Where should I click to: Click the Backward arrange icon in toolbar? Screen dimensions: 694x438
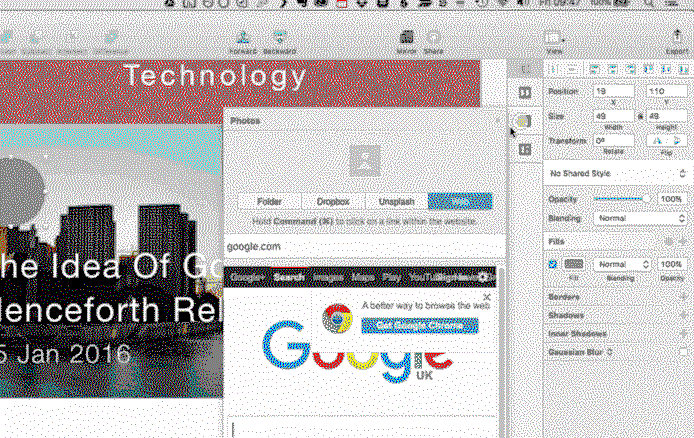[279, 36]
